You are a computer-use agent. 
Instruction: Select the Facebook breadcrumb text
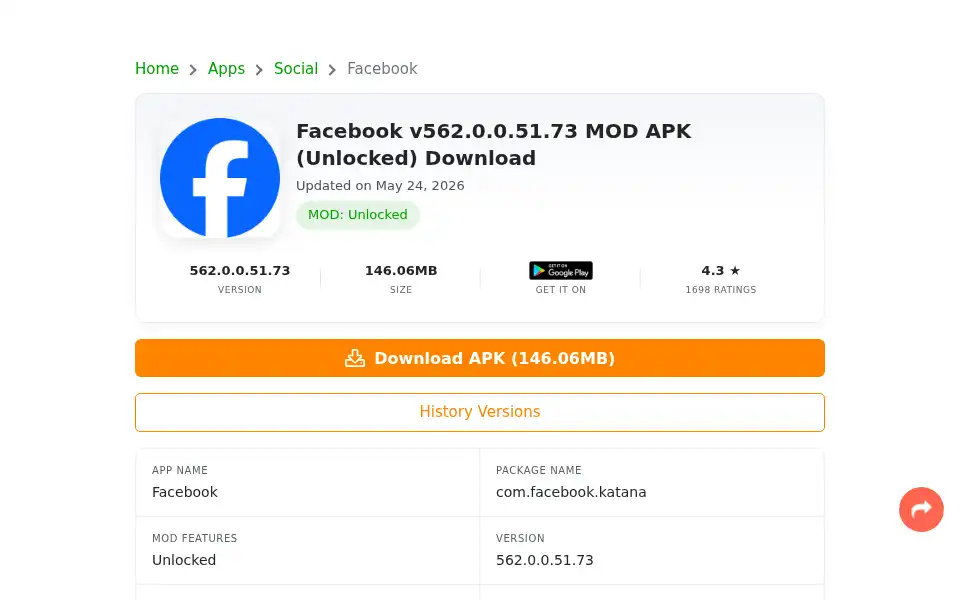click(x=382, y=69)
